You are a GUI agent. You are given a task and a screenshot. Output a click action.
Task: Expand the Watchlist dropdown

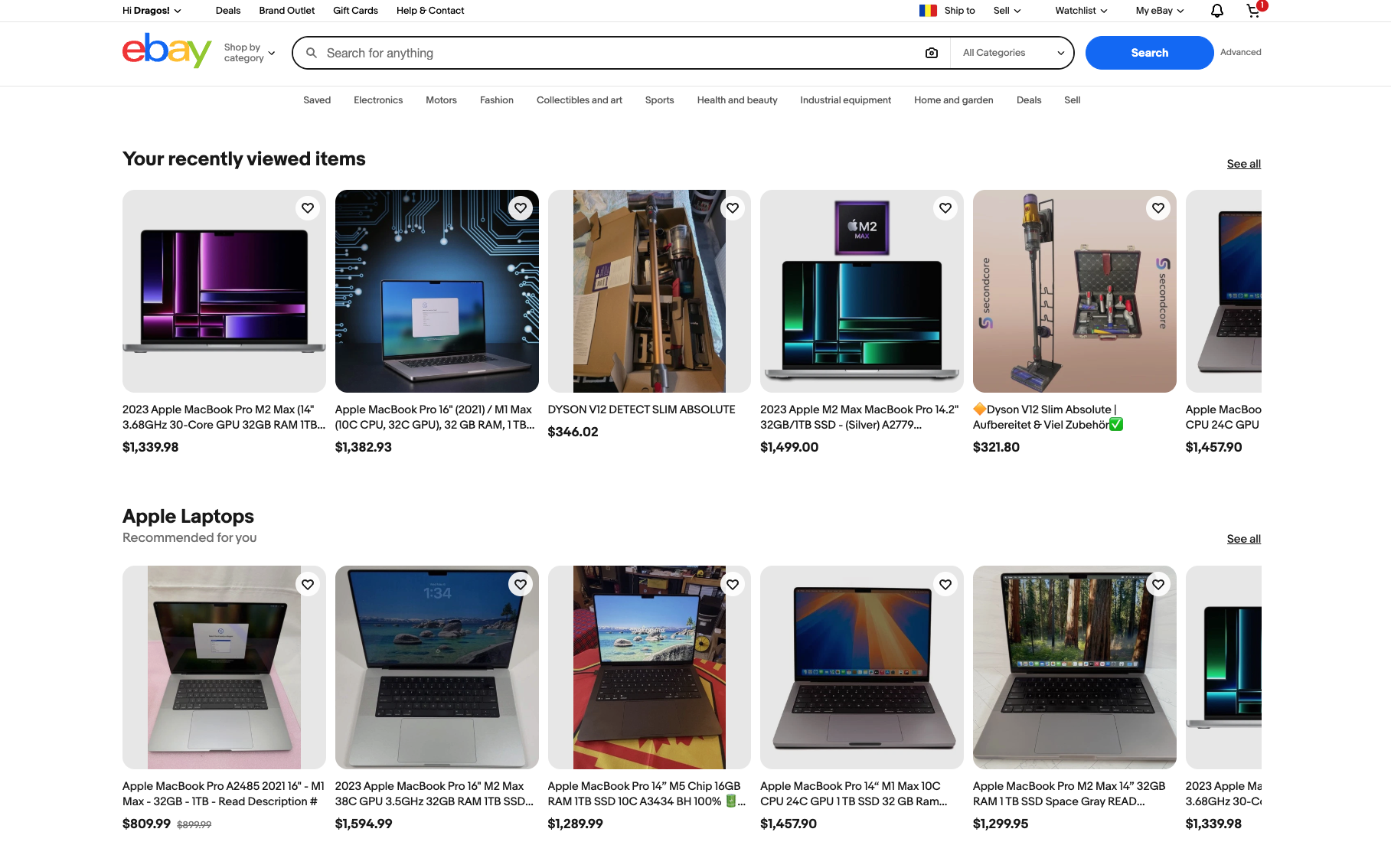pyautogui.click(x=1081, y=11)
